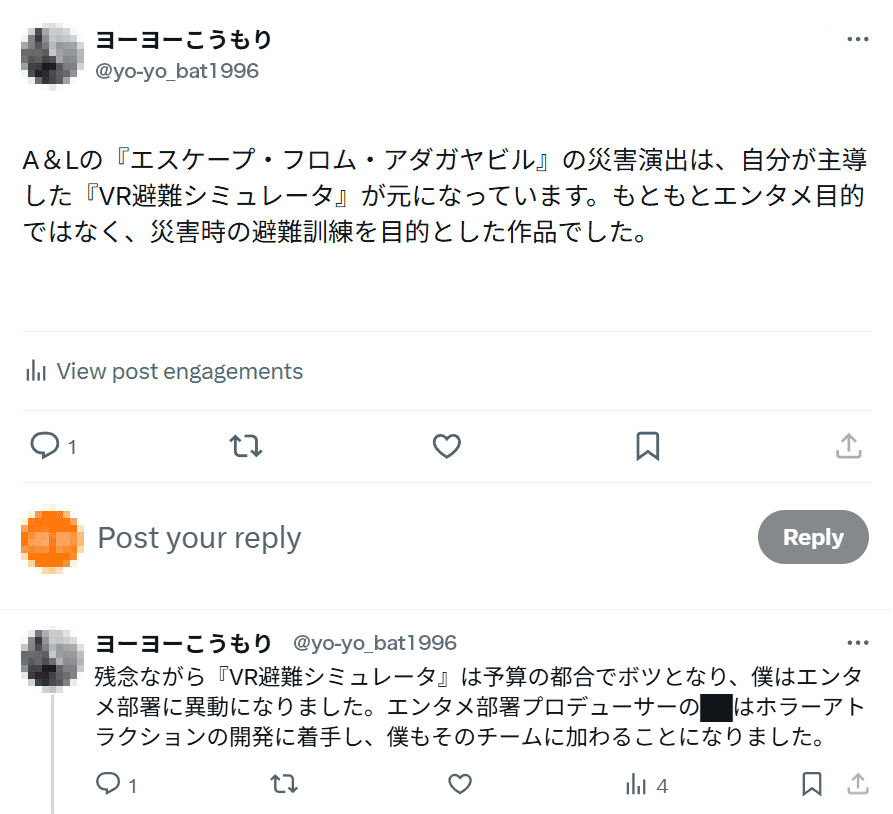Screen dimensions: 893x814
Task: Bookmark the reply post
Action: point(812,784)
